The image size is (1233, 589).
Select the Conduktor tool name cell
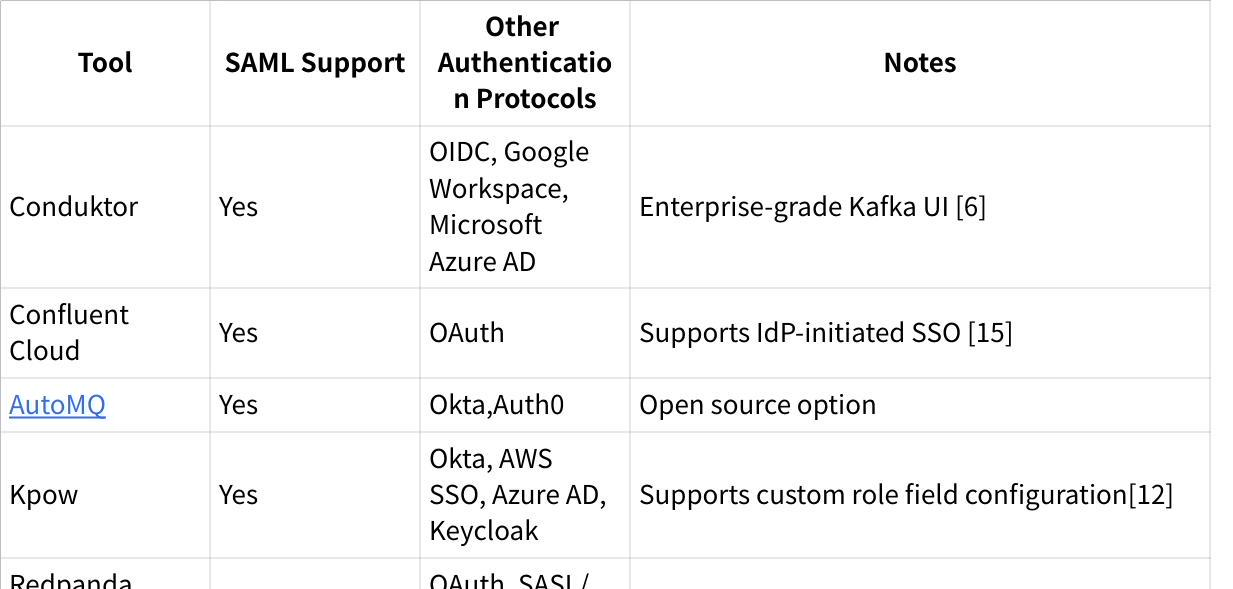(74, 207)
